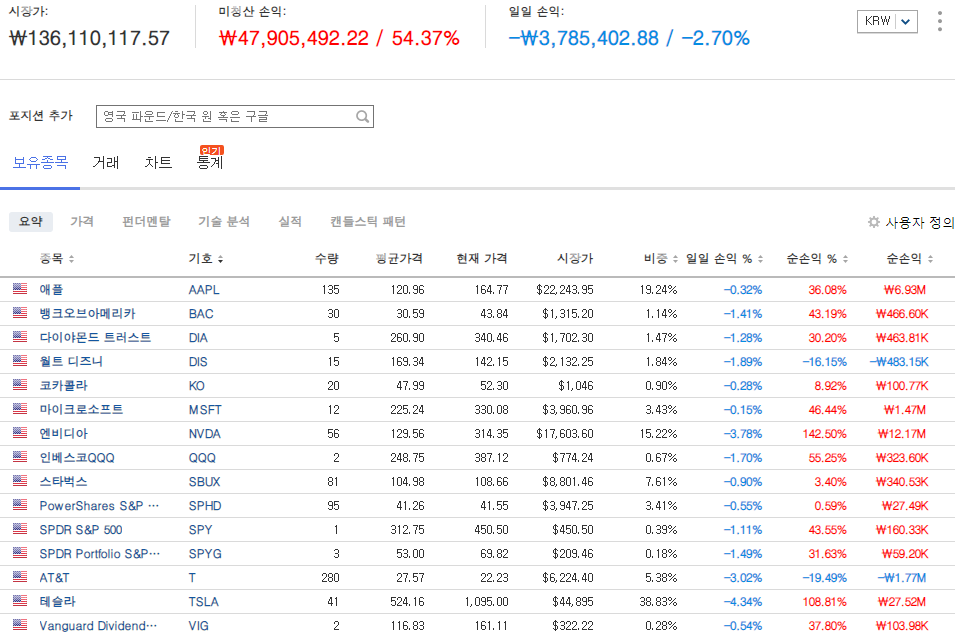The height and width of the screenshot is (642, 955).
Task: Select the 요약 view
Action: click(30, 222)
